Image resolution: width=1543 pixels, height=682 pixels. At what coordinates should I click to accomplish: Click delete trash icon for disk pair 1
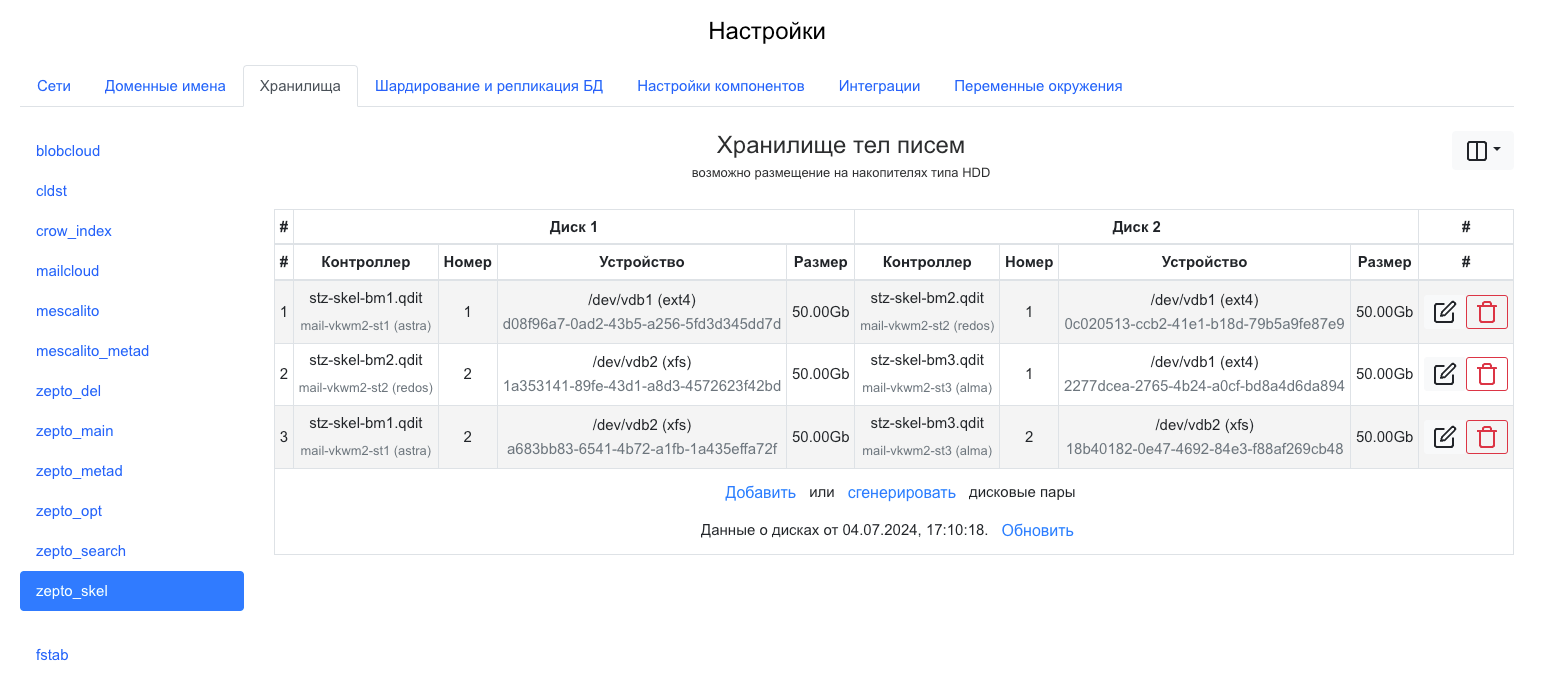coord(1486,312)
